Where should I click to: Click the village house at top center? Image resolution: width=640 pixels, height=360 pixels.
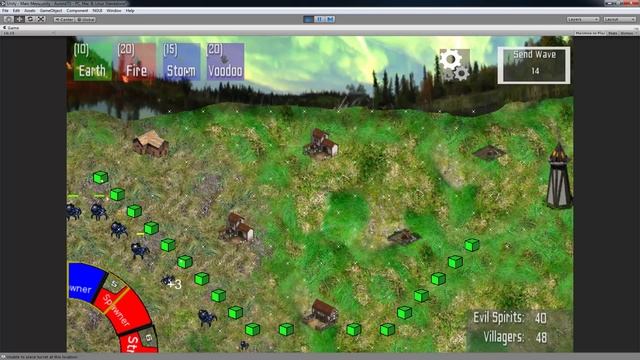click(321, 144)
